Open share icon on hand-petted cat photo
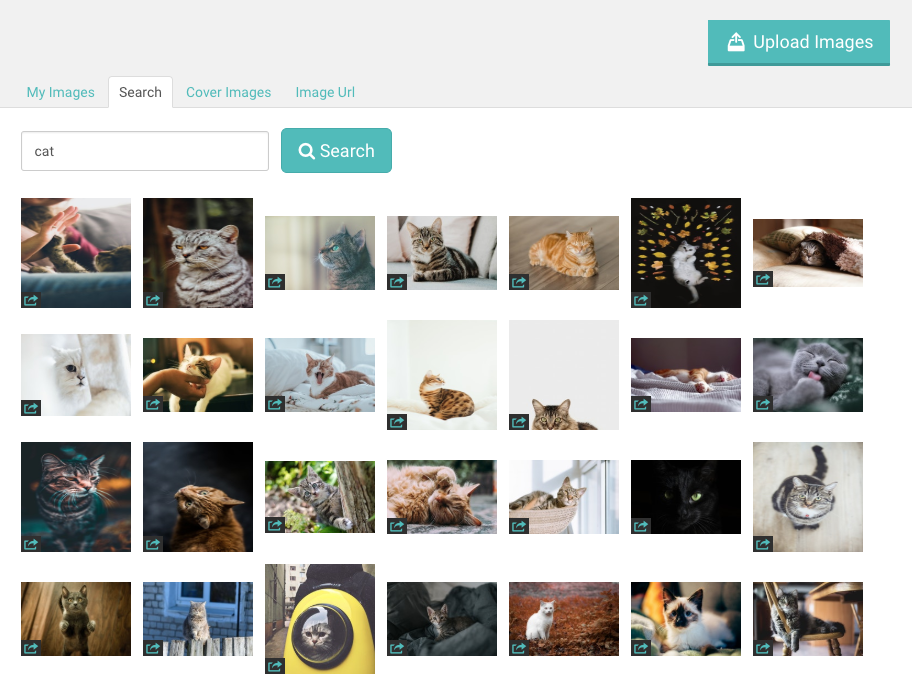 [153, 404]
